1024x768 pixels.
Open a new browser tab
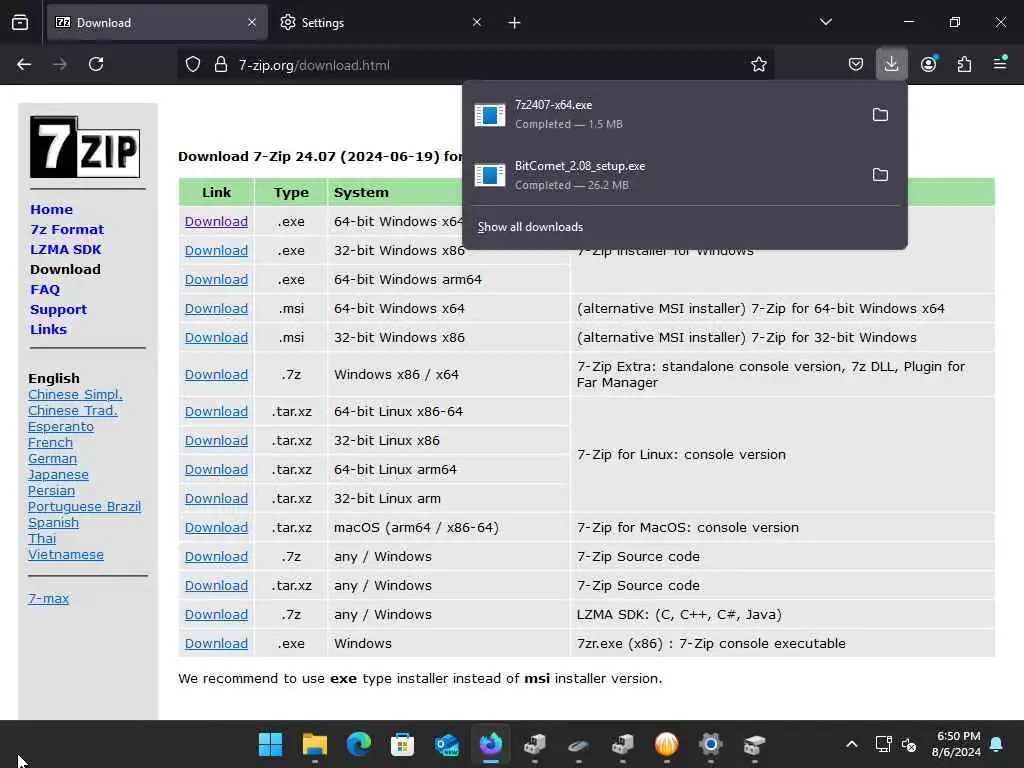(x=515, y=23)
